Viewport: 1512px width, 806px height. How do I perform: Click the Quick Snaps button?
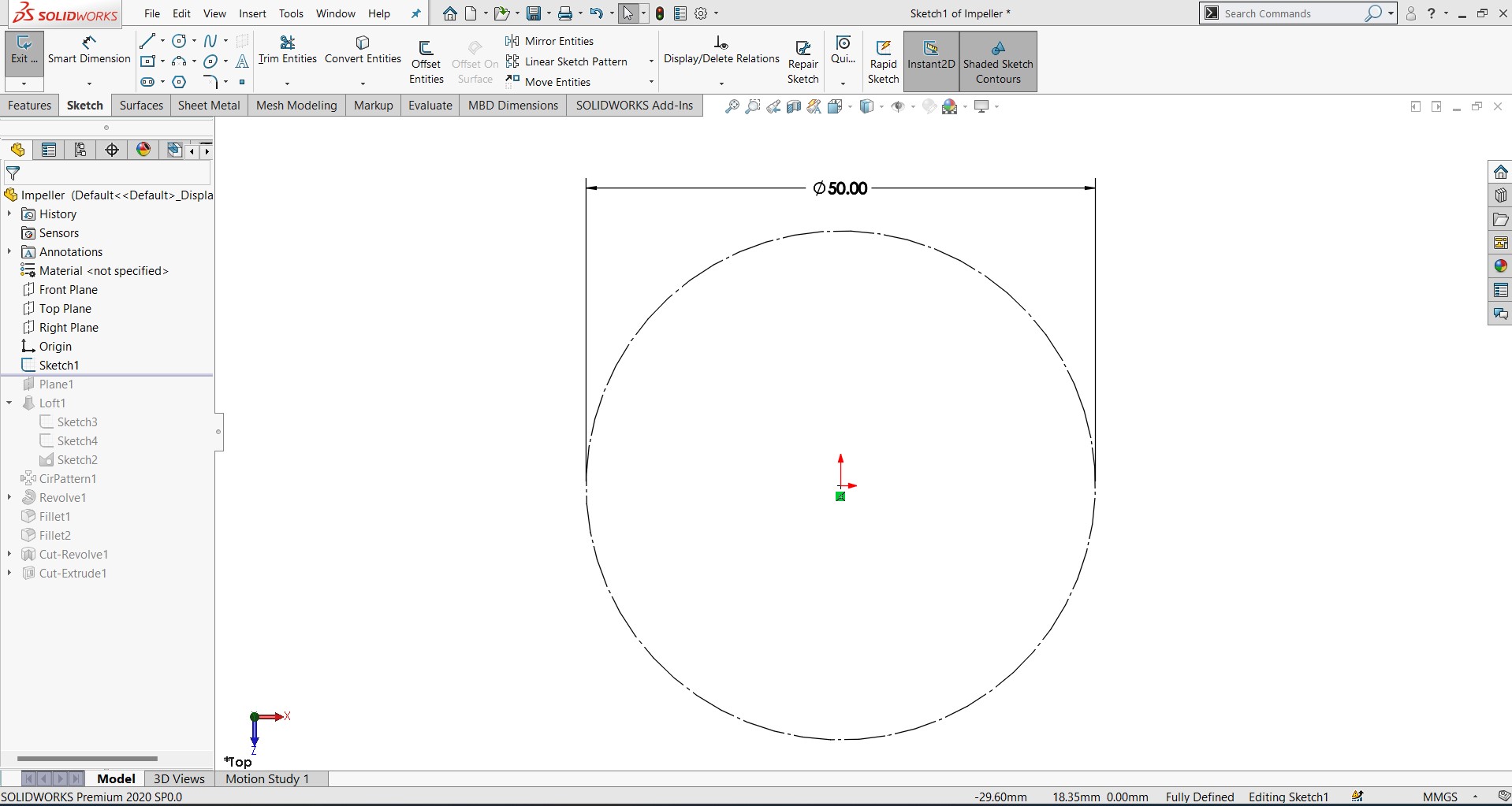843,50
